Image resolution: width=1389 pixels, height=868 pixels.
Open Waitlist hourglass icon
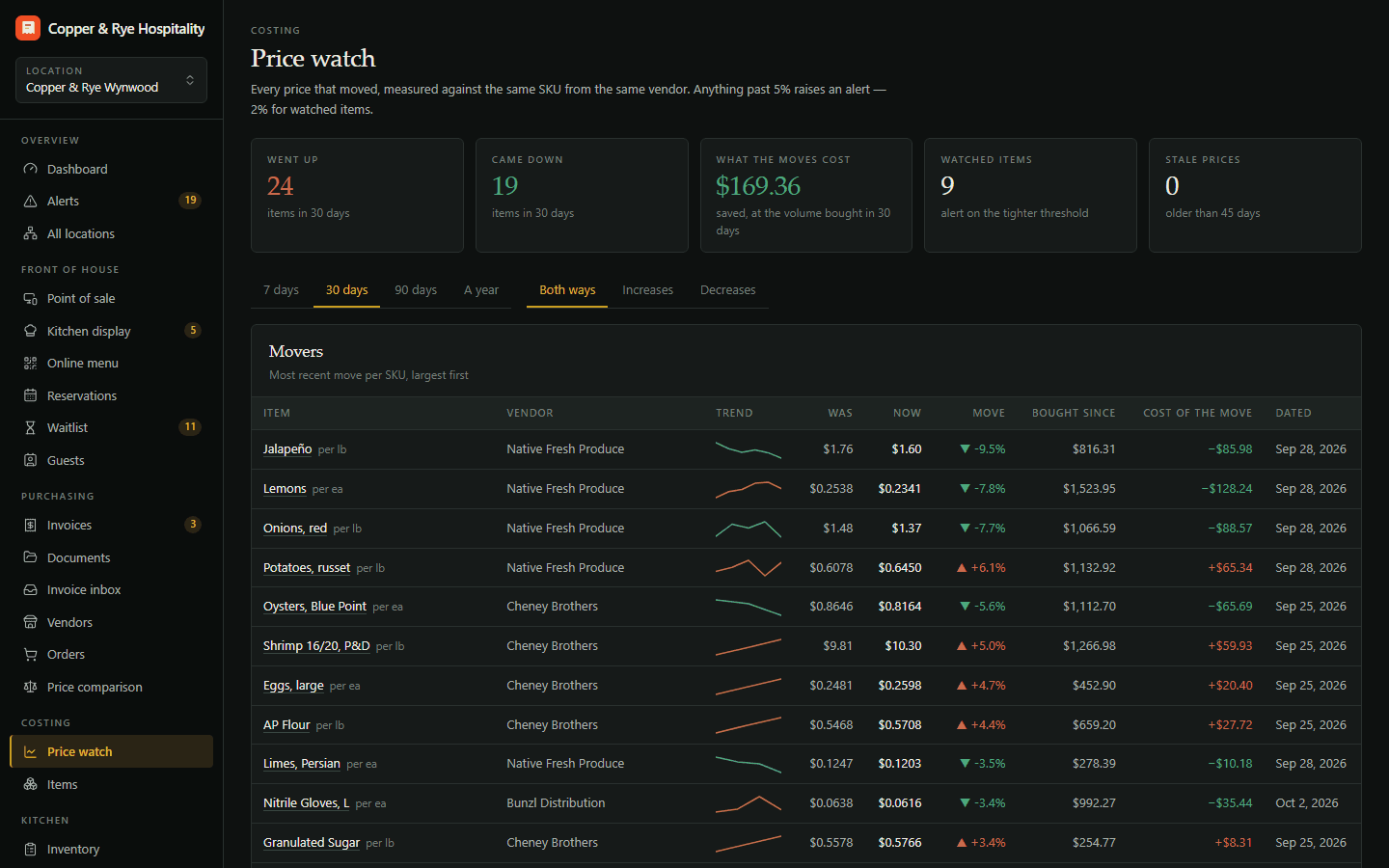[30, 427]
